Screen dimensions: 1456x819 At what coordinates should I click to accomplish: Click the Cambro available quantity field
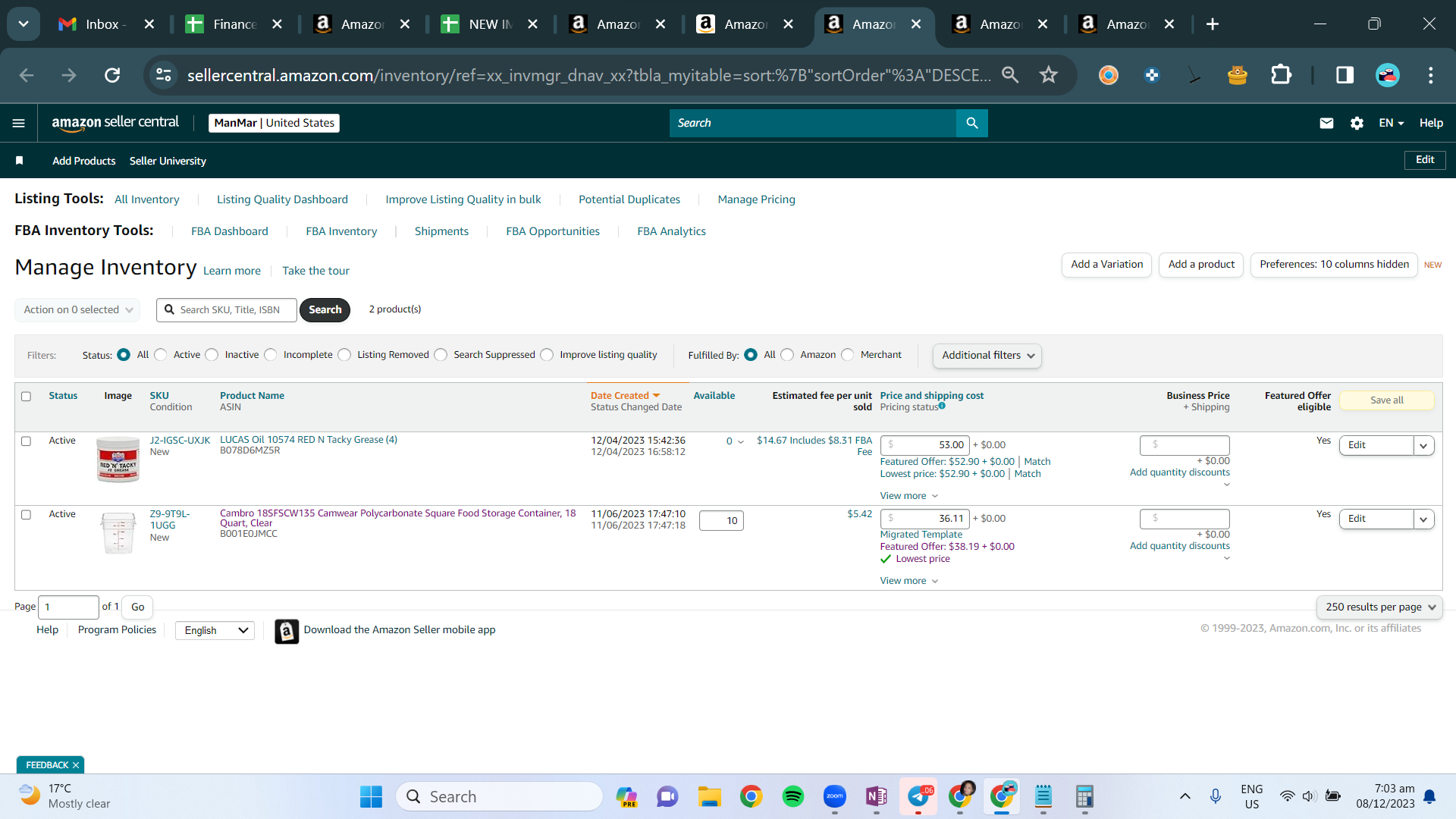pyautogui.click(x=721, y=521)
